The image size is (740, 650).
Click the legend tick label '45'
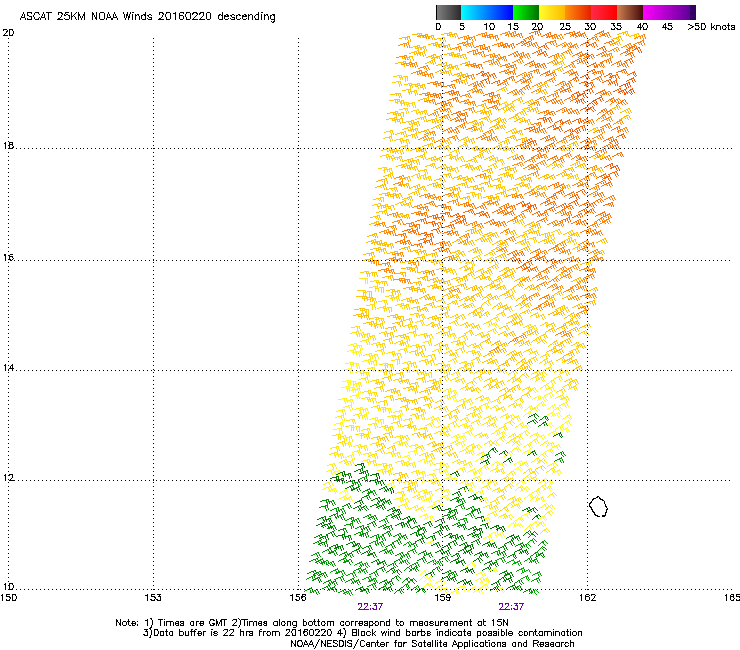(667, 27)
